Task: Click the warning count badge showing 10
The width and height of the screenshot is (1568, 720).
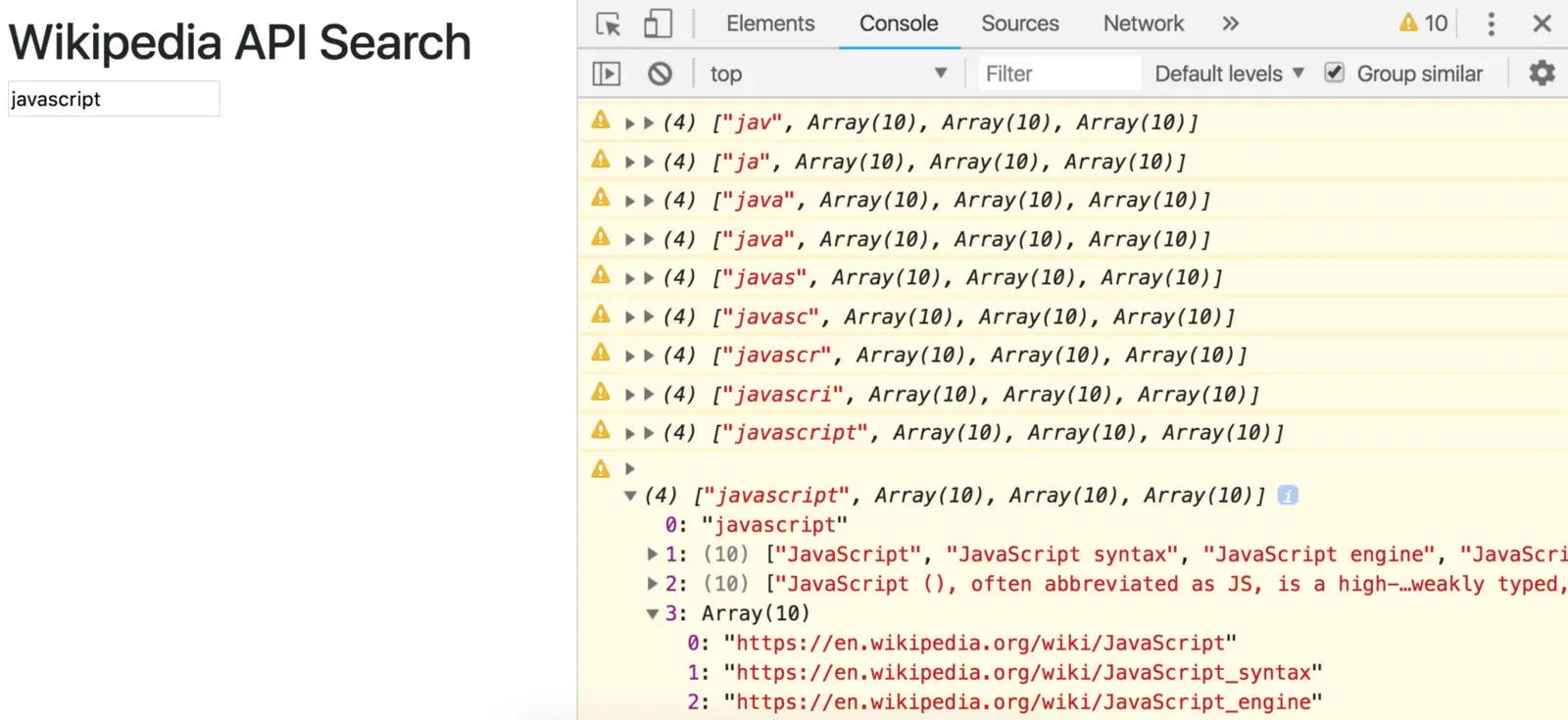Action: click(1423, 24)
